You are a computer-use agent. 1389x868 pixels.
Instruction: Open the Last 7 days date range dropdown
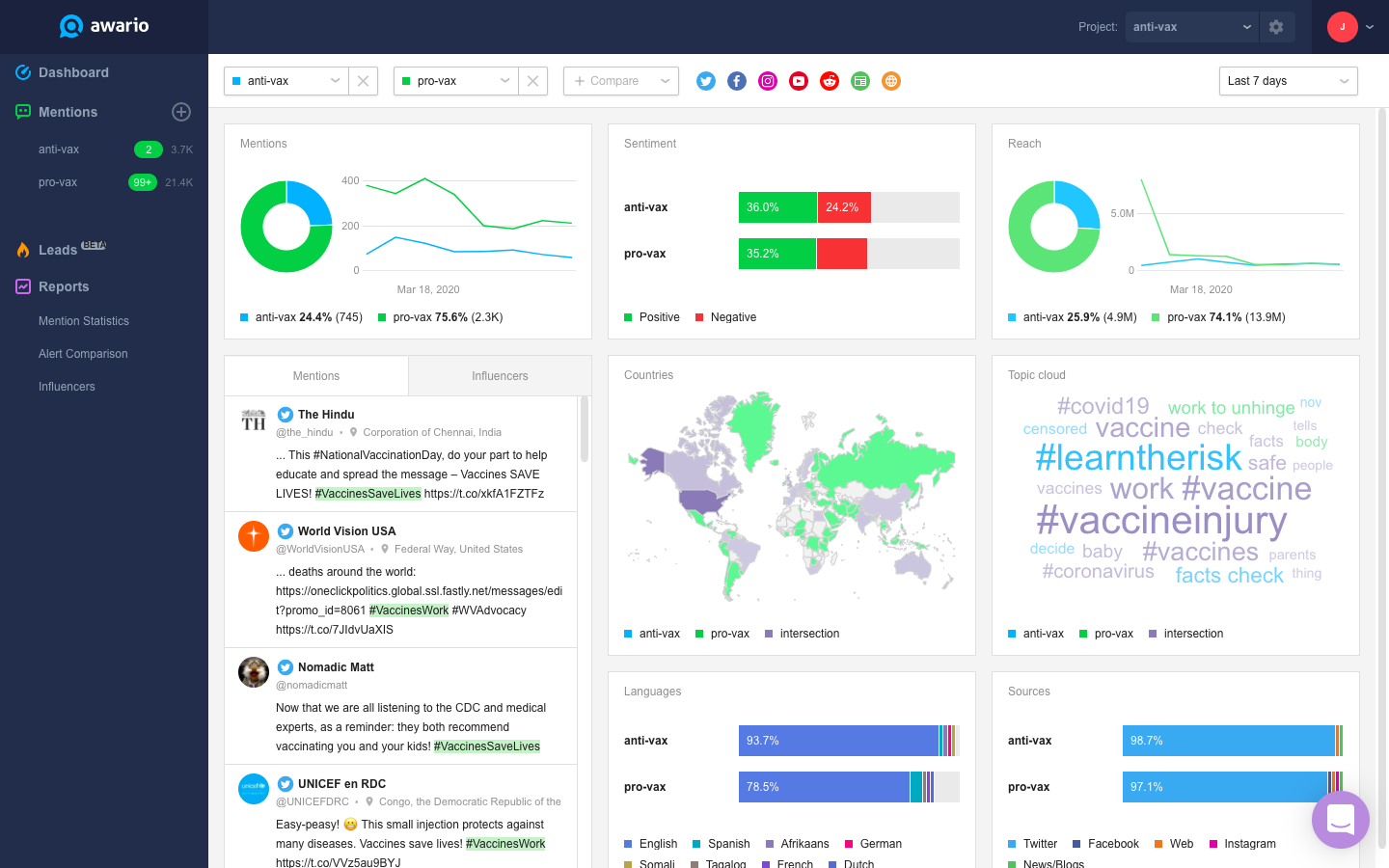click(1288, 81)
